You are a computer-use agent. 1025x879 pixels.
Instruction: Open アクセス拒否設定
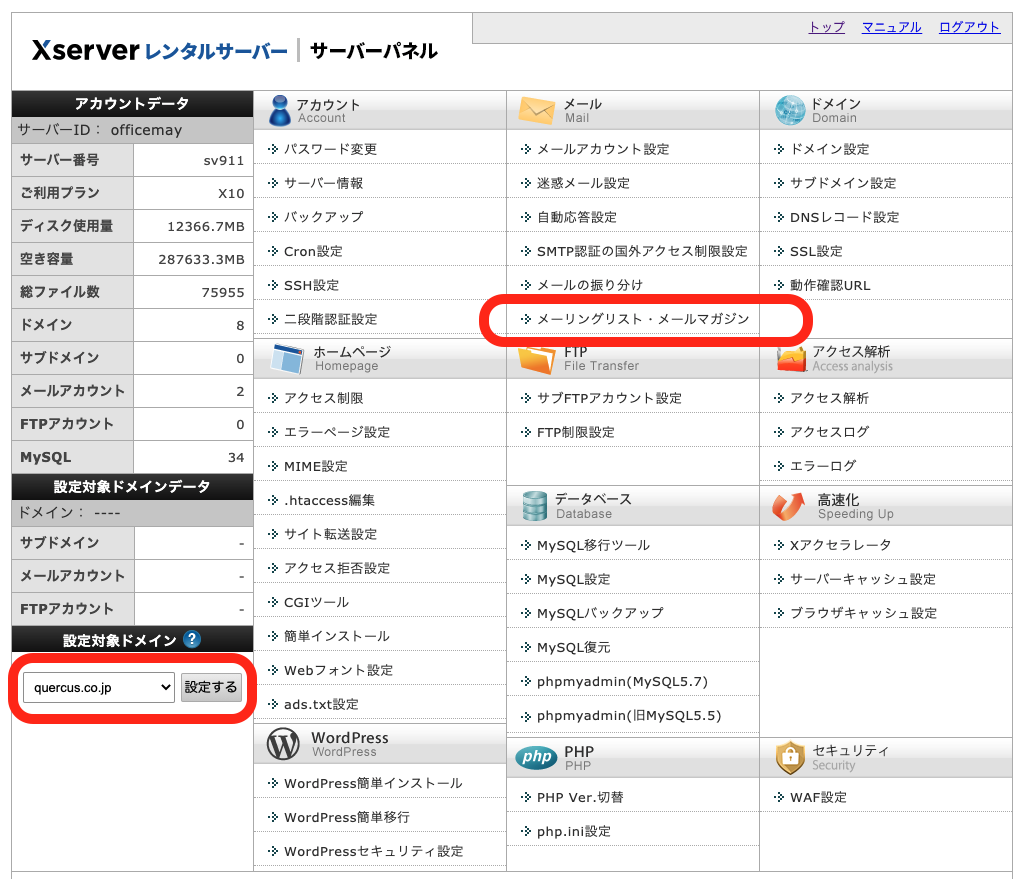tap(337, 568)
